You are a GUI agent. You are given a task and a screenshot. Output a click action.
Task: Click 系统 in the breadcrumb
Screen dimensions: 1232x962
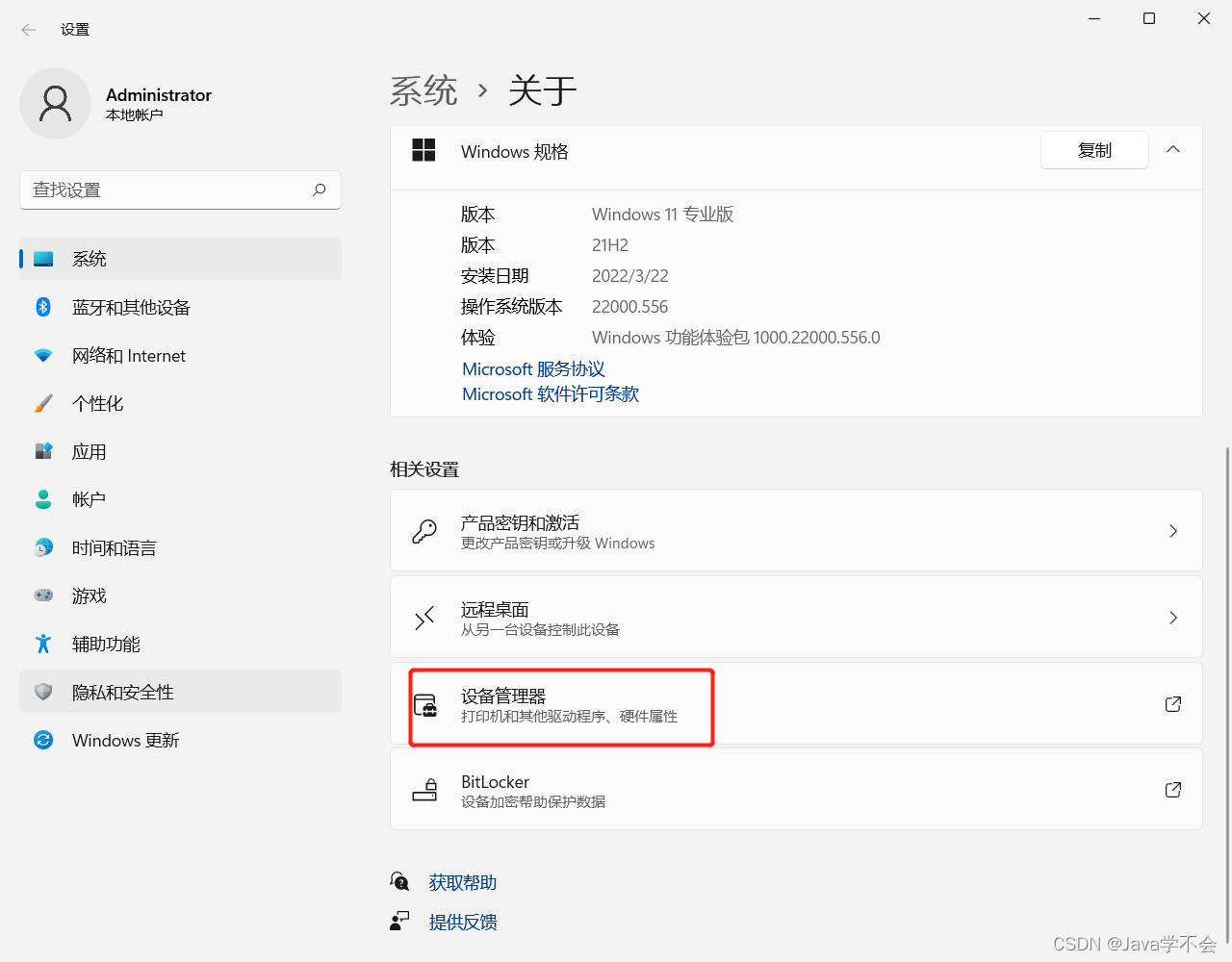click(423, 90)
